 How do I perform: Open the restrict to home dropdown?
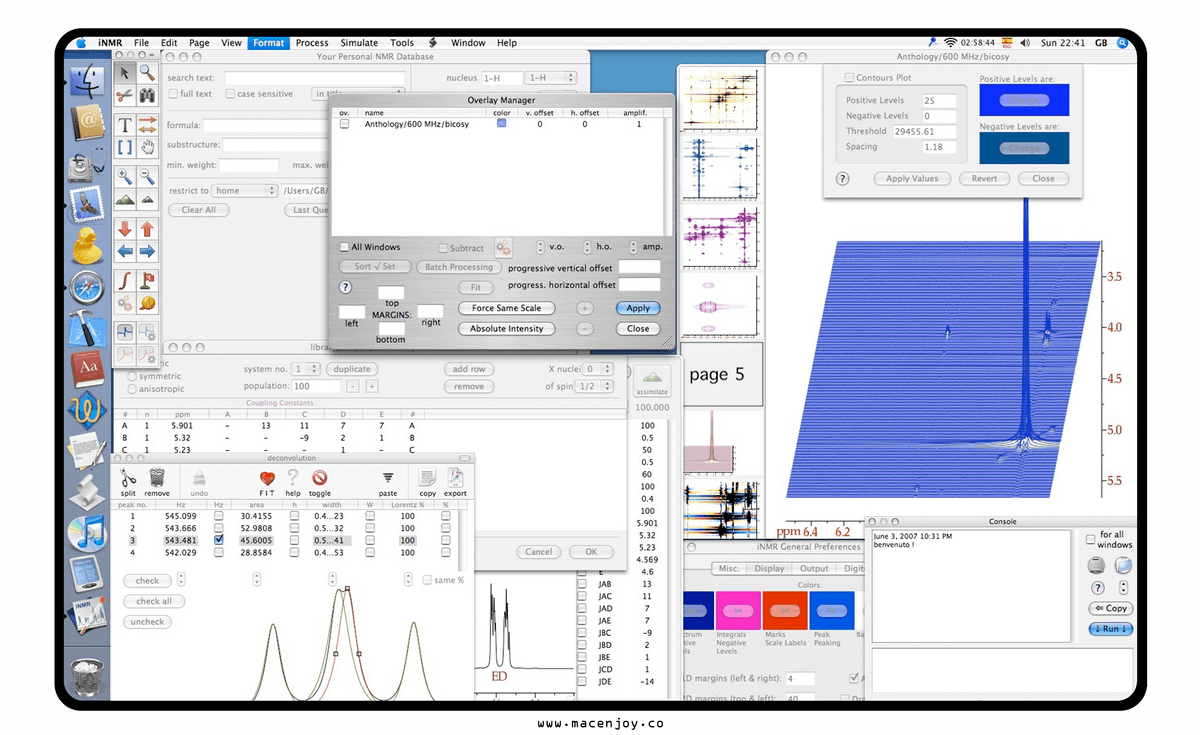tap(245, 190)
